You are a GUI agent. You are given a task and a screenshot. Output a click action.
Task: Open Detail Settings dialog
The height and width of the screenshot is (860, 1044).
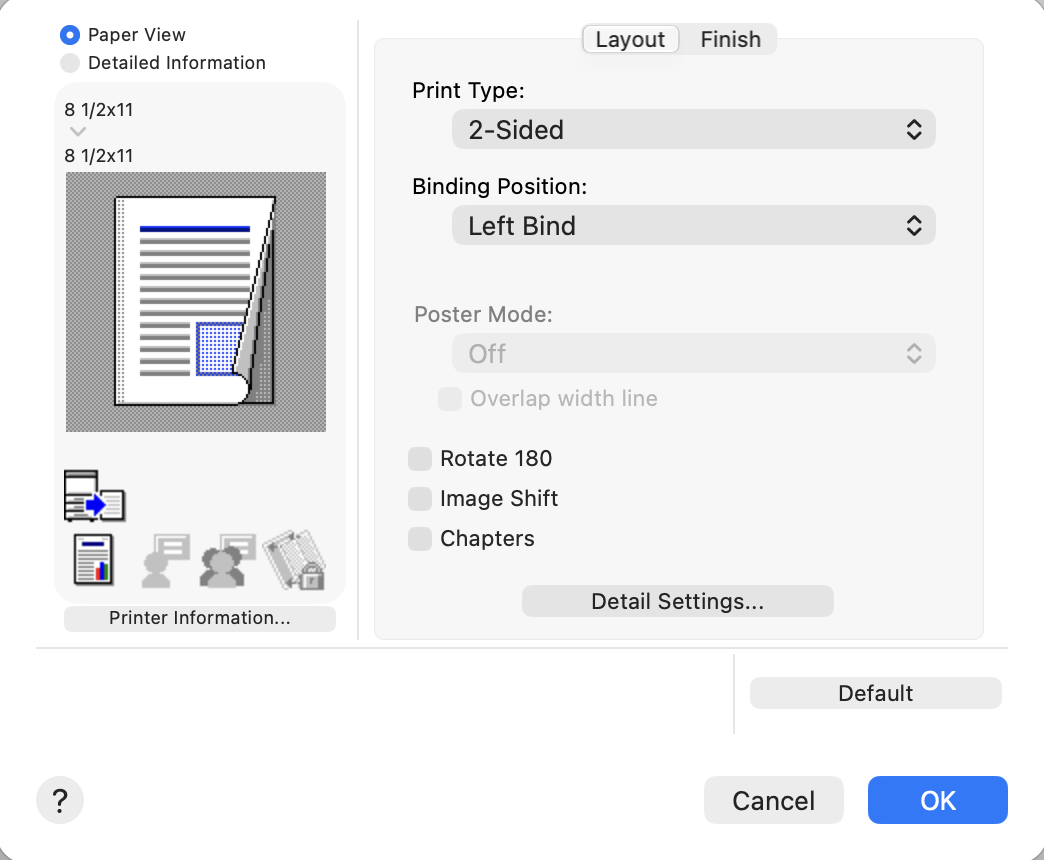tap(678, 601)
